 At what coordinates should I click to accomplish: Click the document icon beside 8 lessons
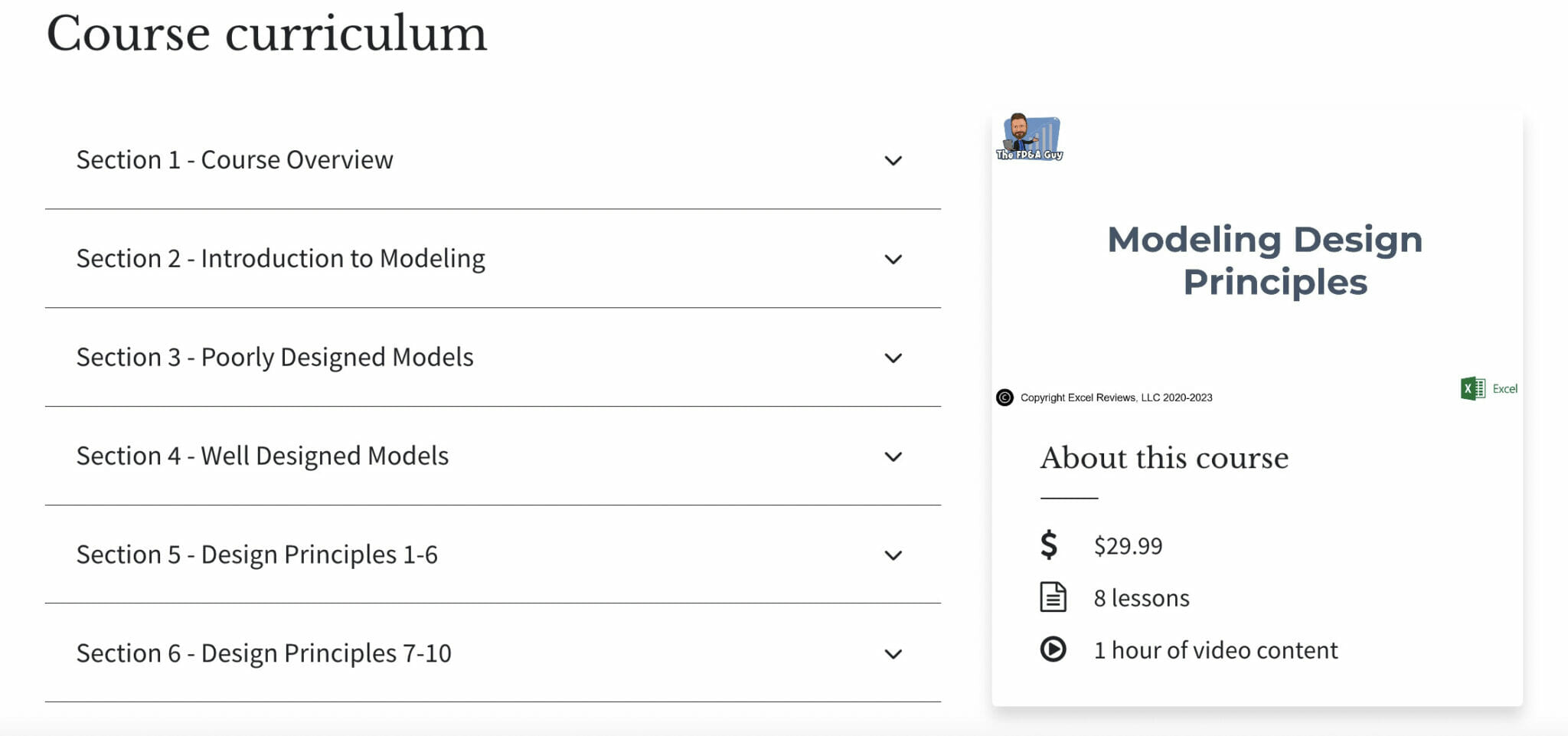click(x=1053, y=597)
